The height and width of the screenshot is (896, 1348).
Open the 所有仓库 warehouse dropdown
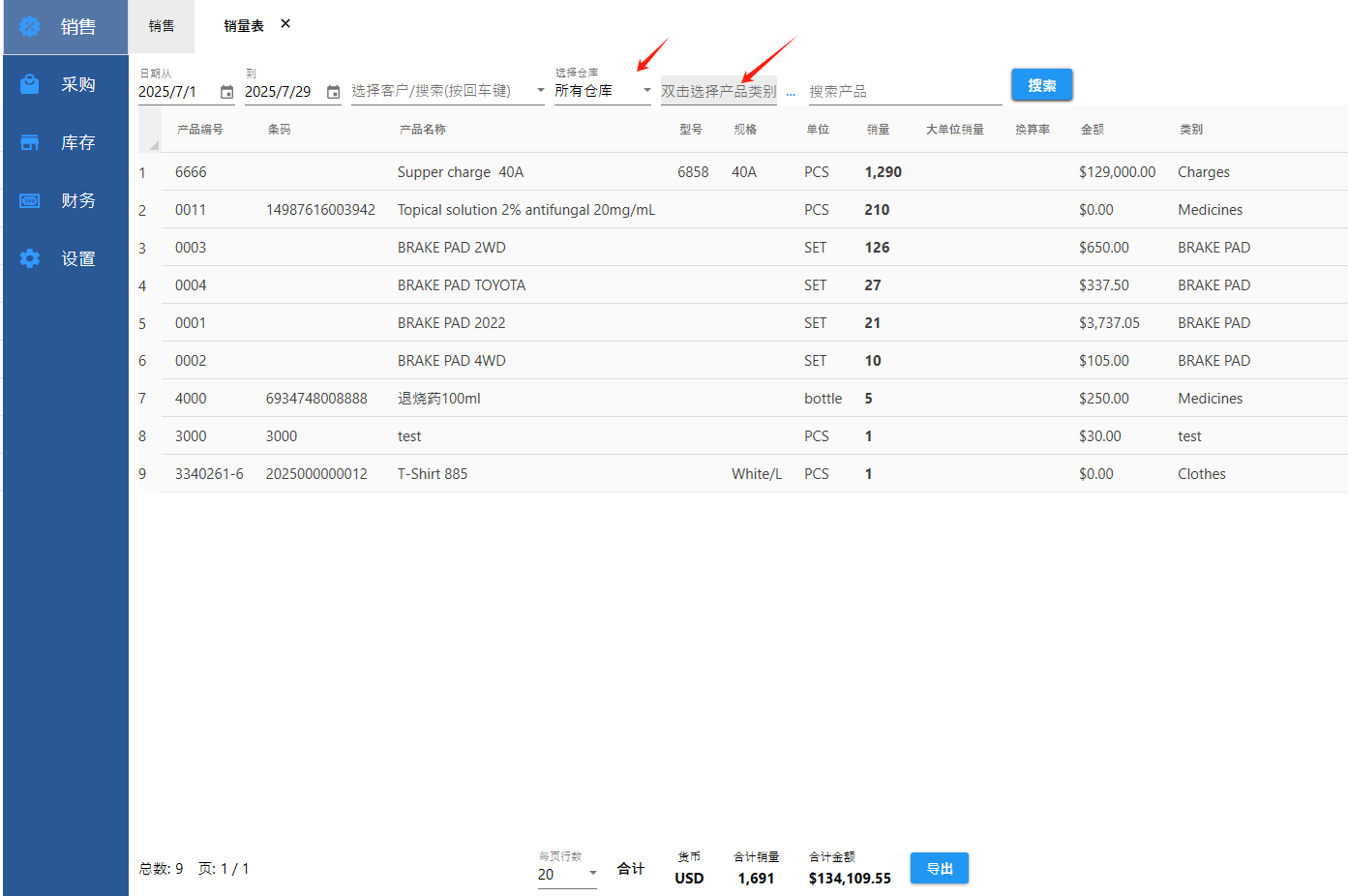[x=646, y=91]
